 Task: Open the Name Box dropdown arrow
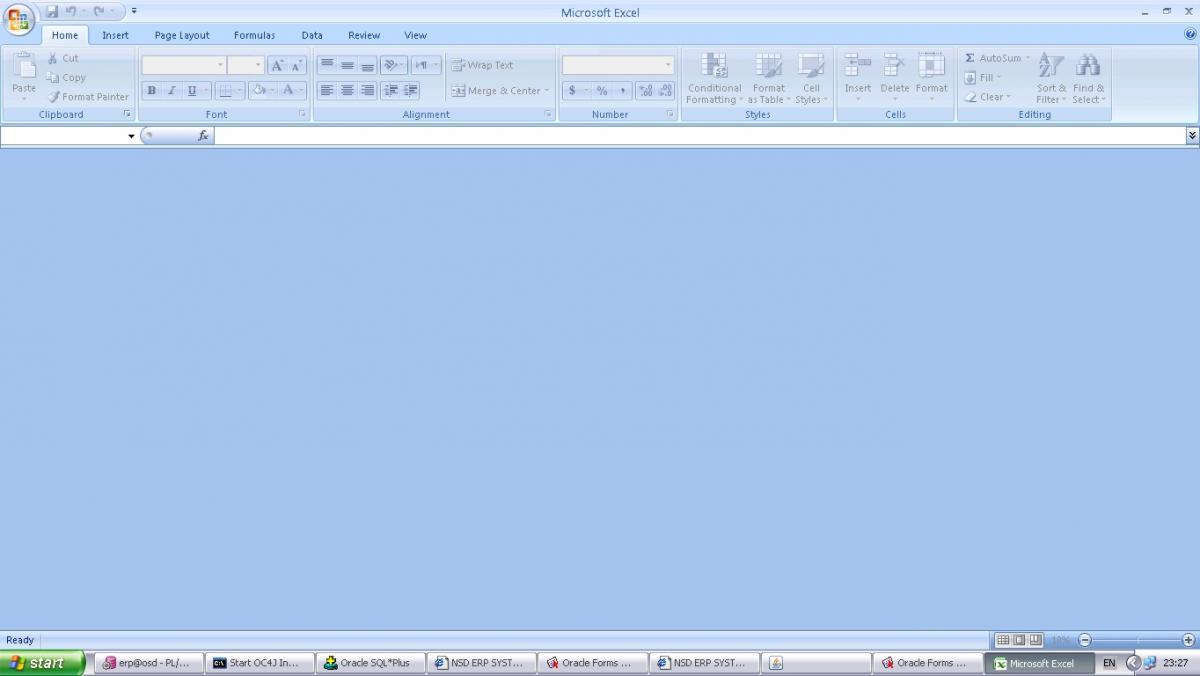click(131, 136)
